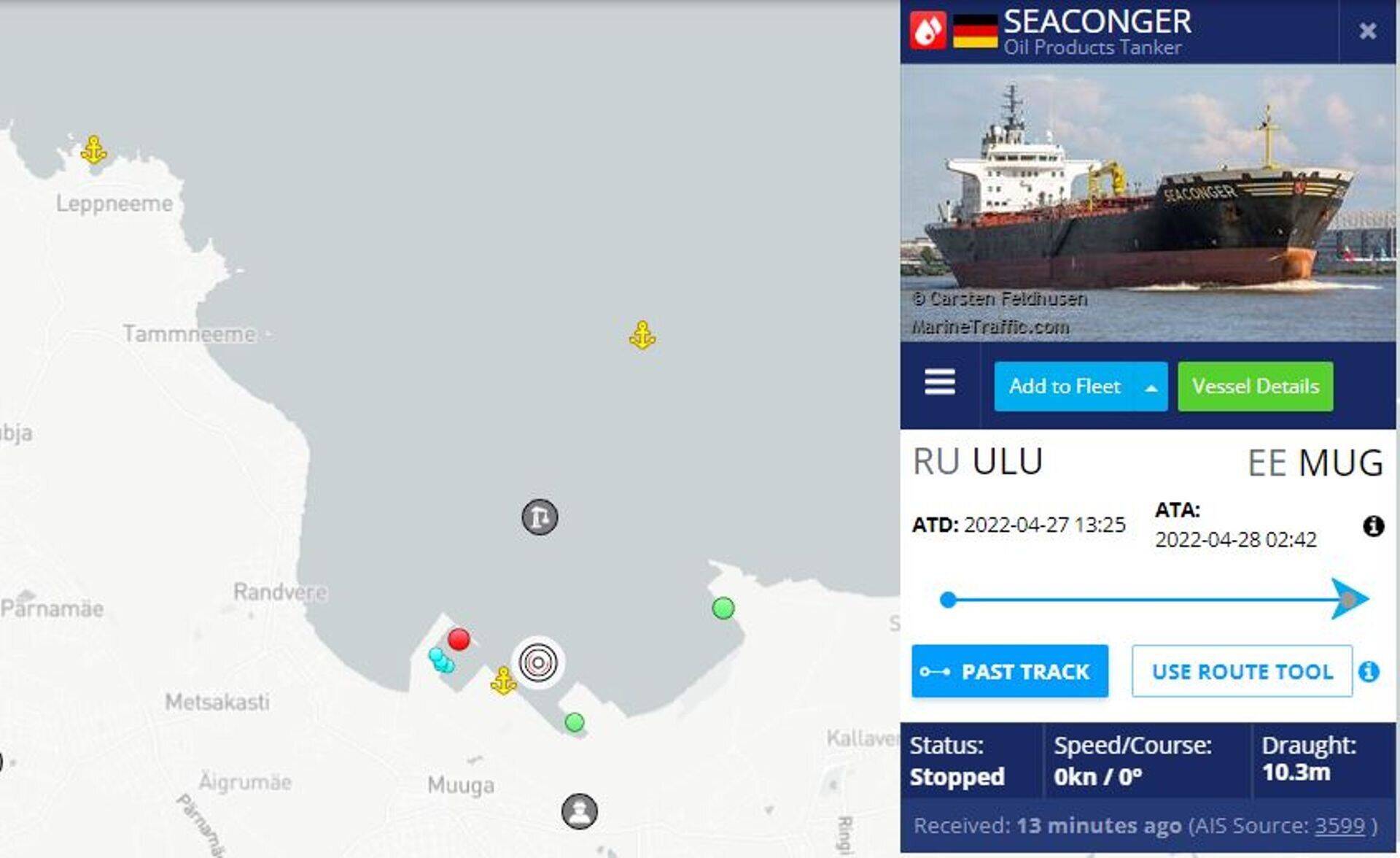The image size is (1400, 858).
Task: Click the info icon beside ATA time
Action: pyautogui.click(x=1373, y=526)
